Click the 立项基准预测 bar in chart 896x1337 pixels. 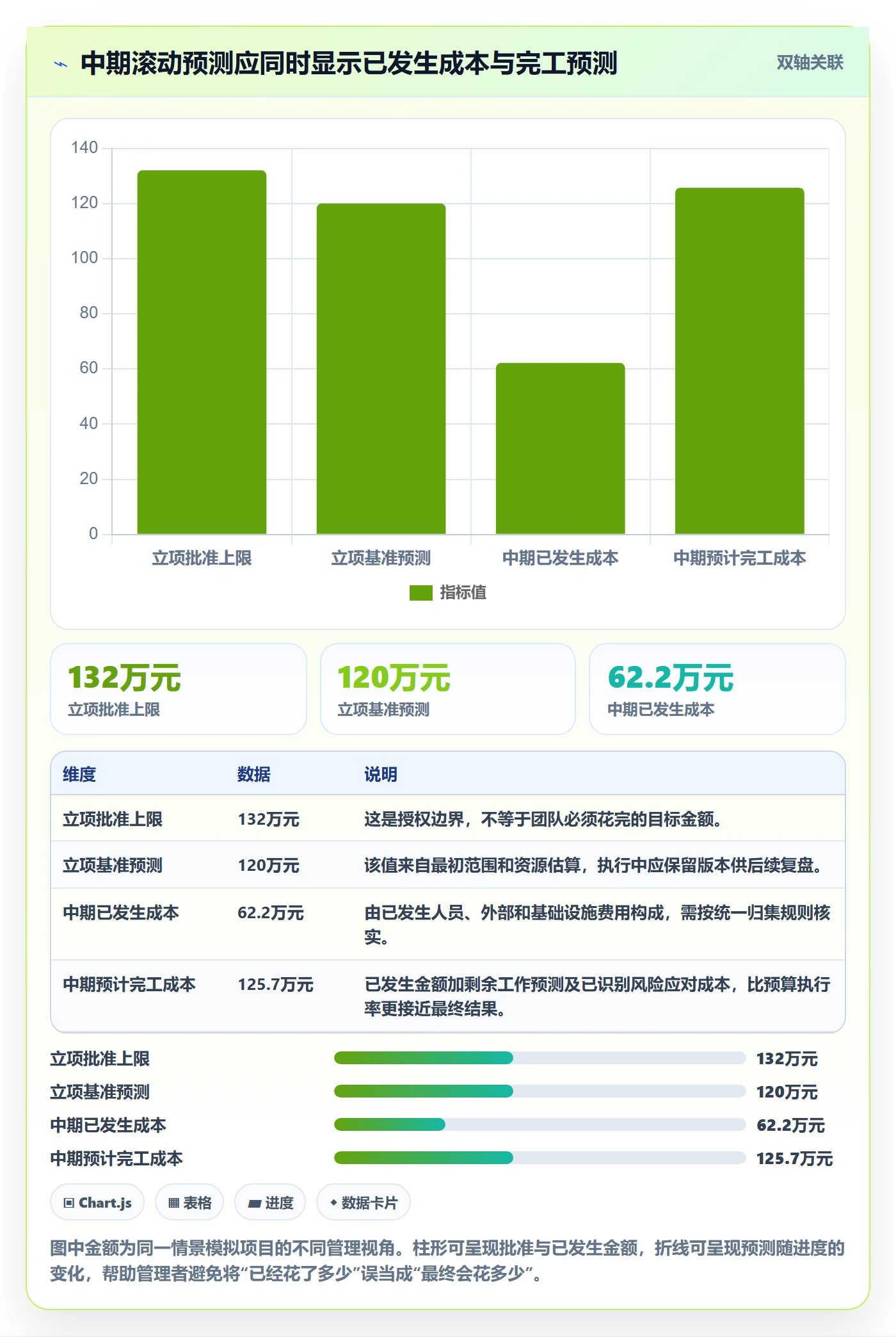(x=381, y=369)
